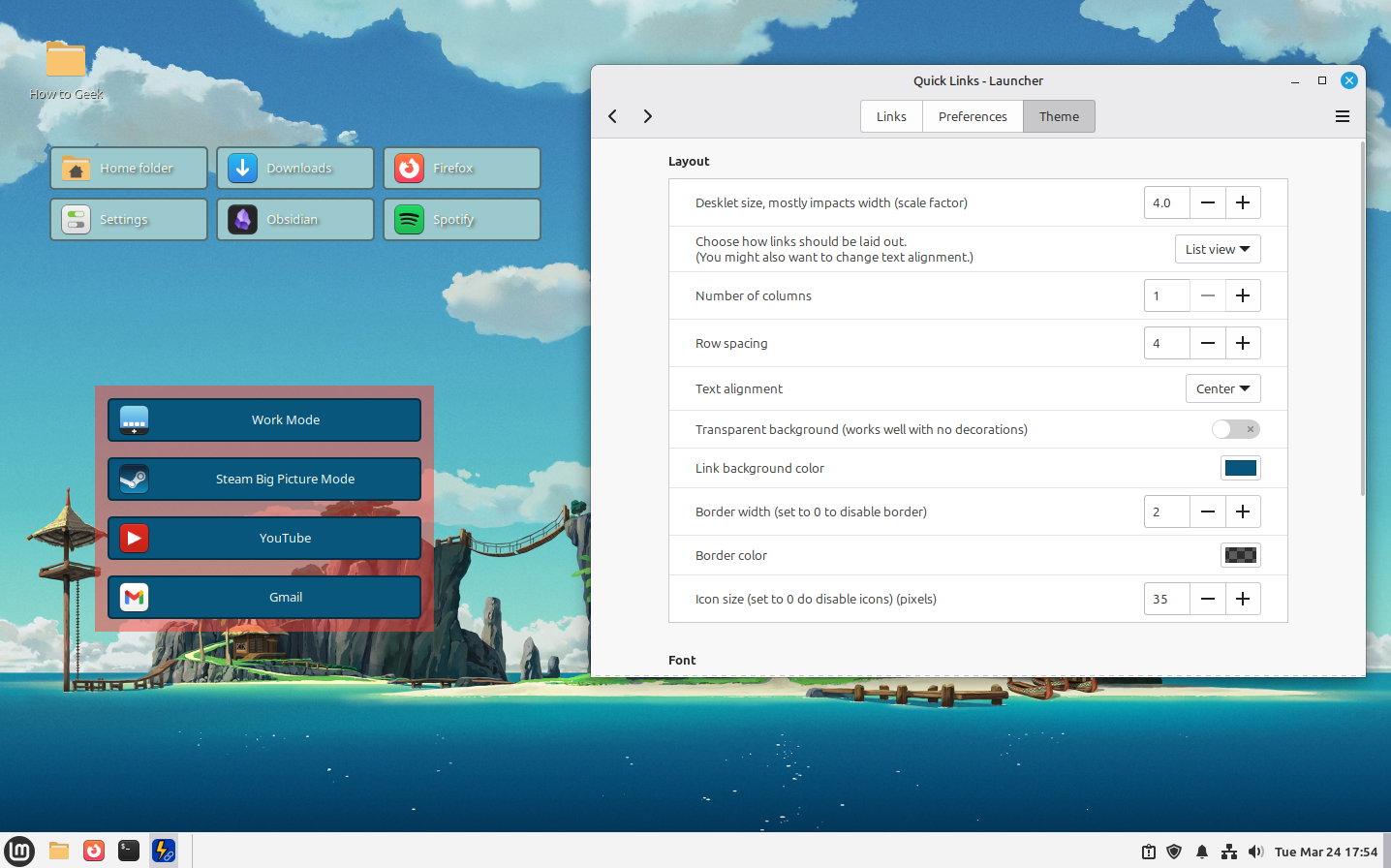The height and width of the screenshot is (868, 1391).
Task: Increase Number of columns
Action: coord(1243,295)
